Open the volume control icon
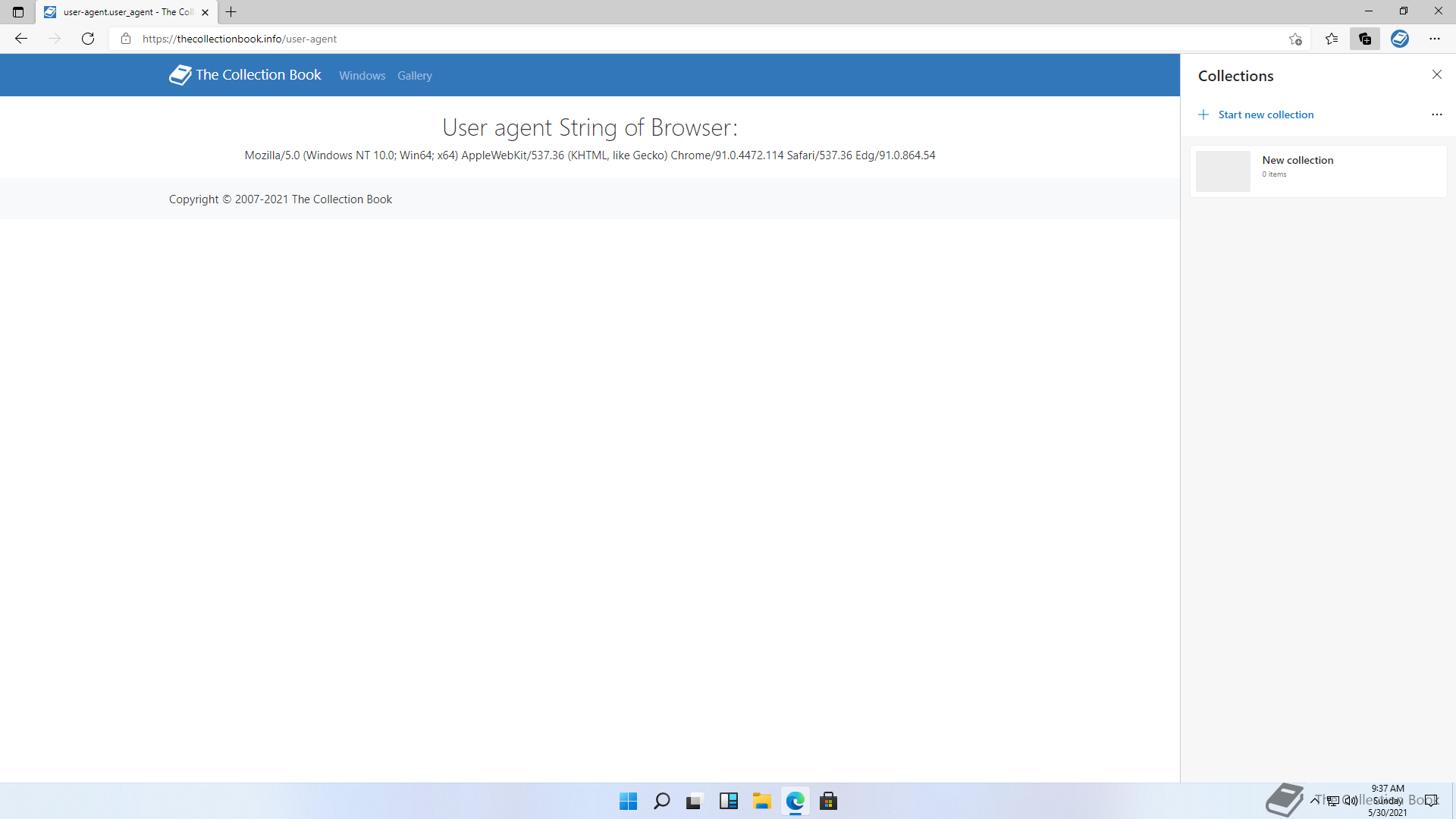The image size is (1456, 819). click(1351, 800)
